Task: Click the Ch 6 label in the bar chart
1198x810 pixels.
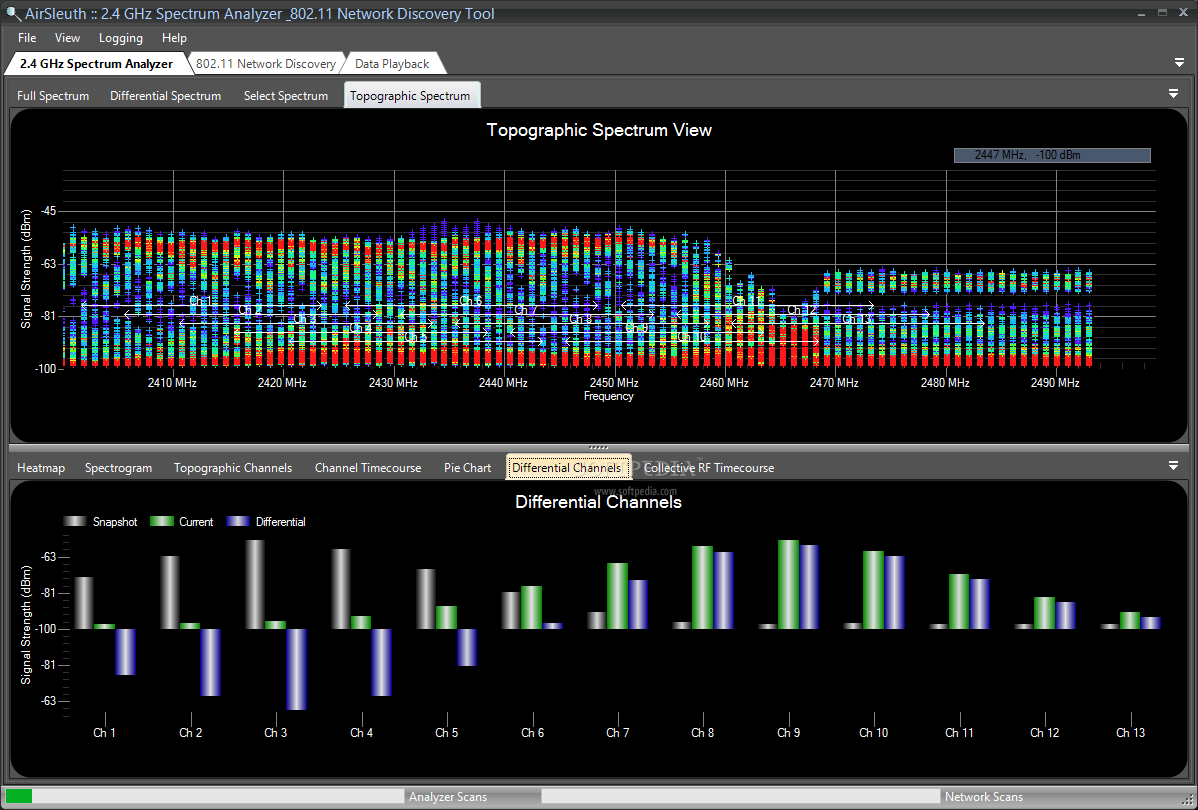Action: tap(533, 733)
